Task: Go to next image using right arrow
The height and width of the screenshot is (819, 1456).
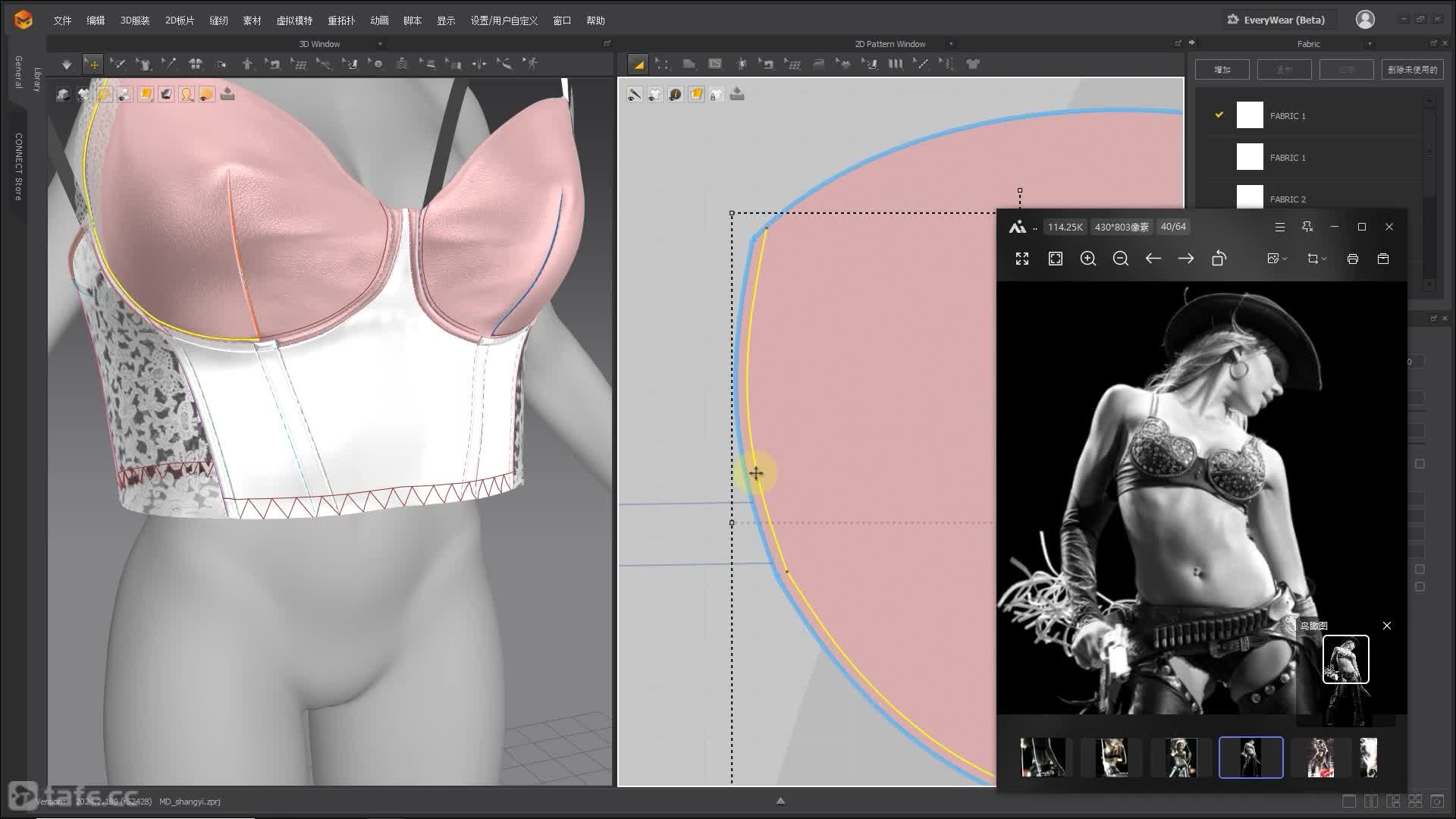Action: (x=1185, y=259)
